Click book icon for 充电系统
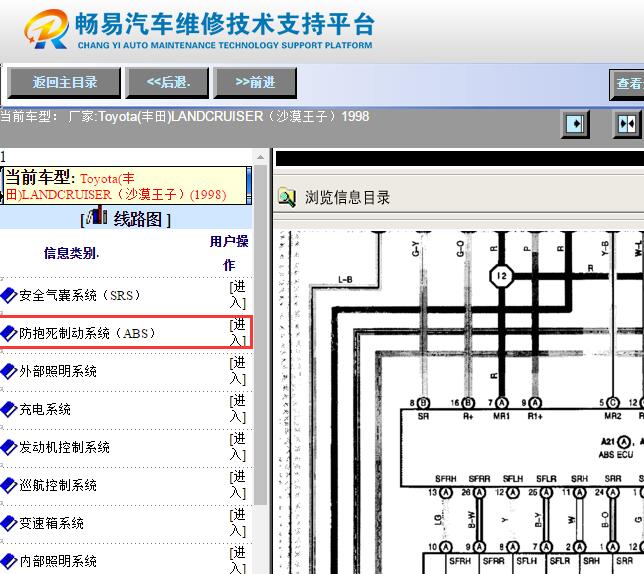 click(x=8, y=409)
